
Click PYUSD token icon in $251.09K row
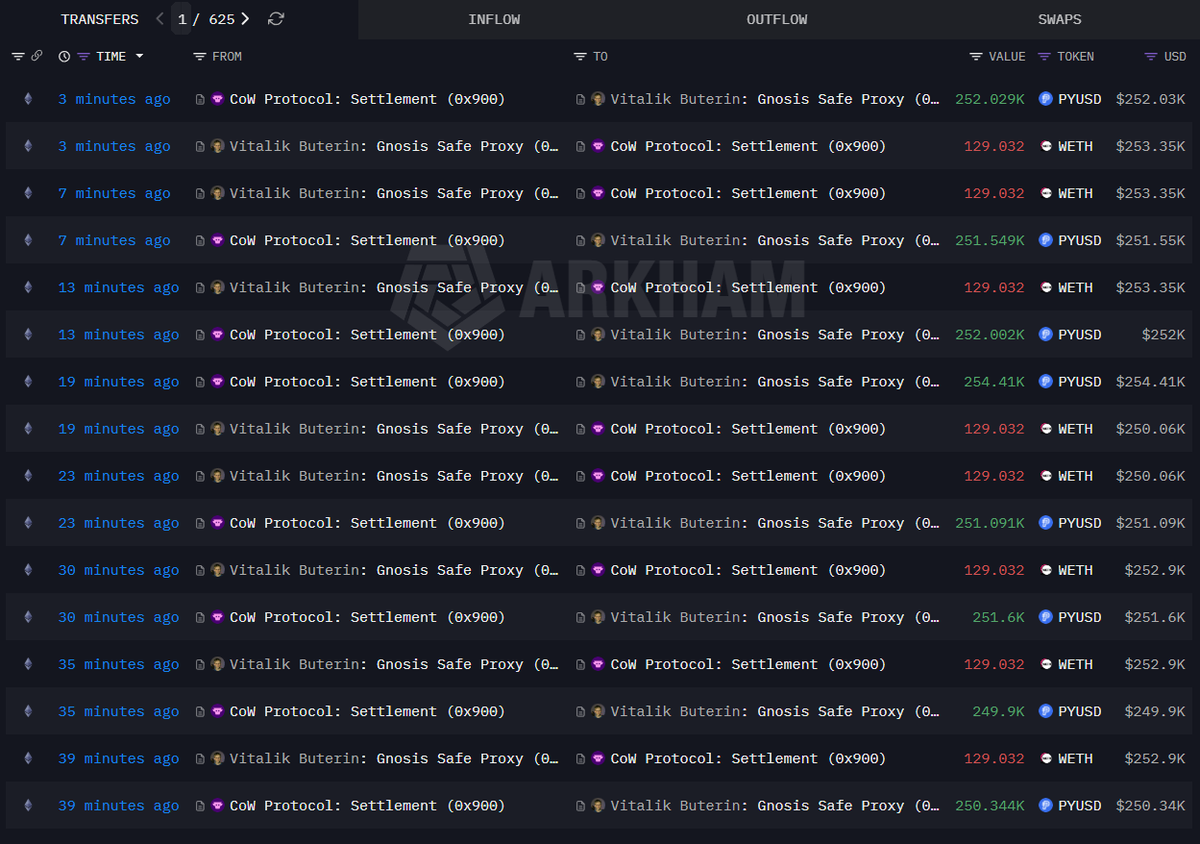[1046, 523]
